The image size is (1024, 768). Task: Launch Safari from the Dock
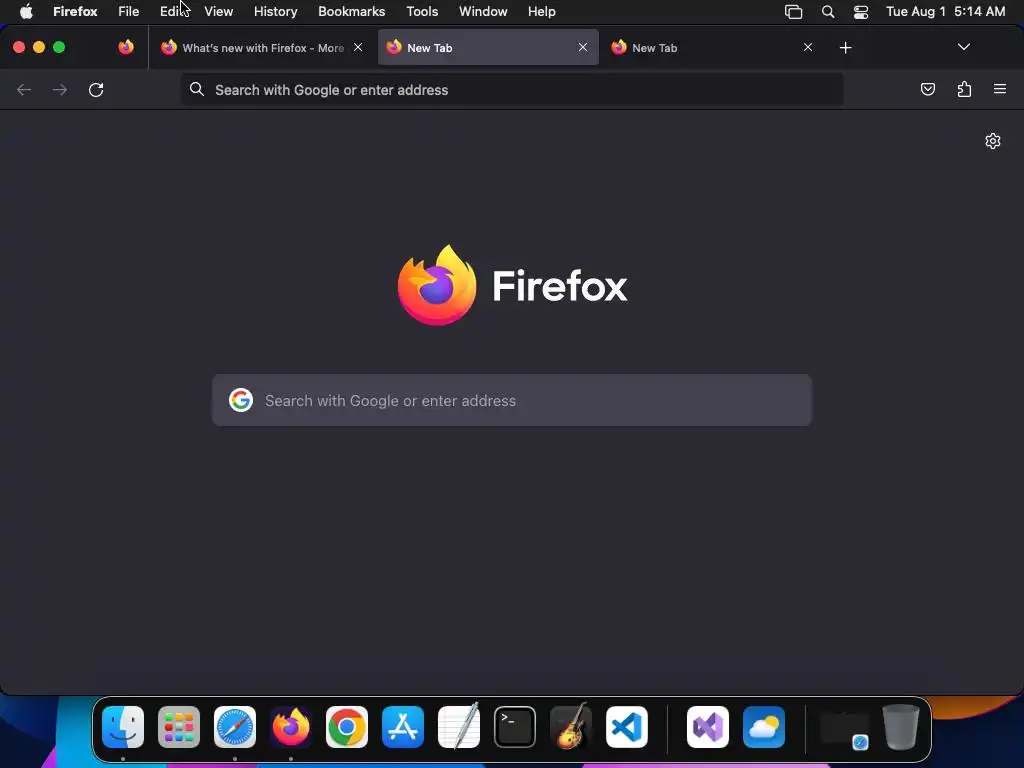[x=235, y=727]
